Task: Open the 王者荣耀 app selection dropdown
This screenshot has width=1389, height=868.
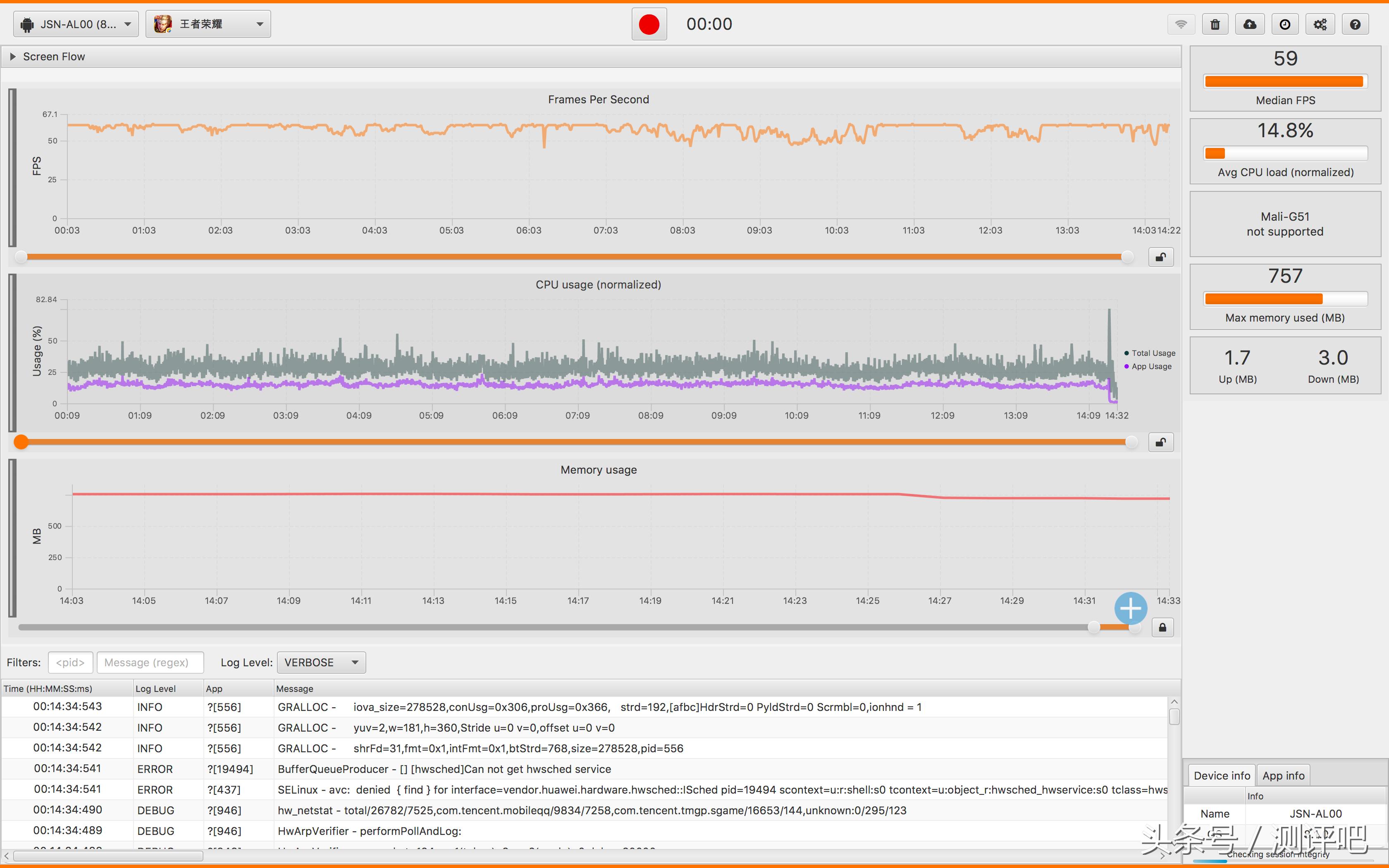Action: 208,24
